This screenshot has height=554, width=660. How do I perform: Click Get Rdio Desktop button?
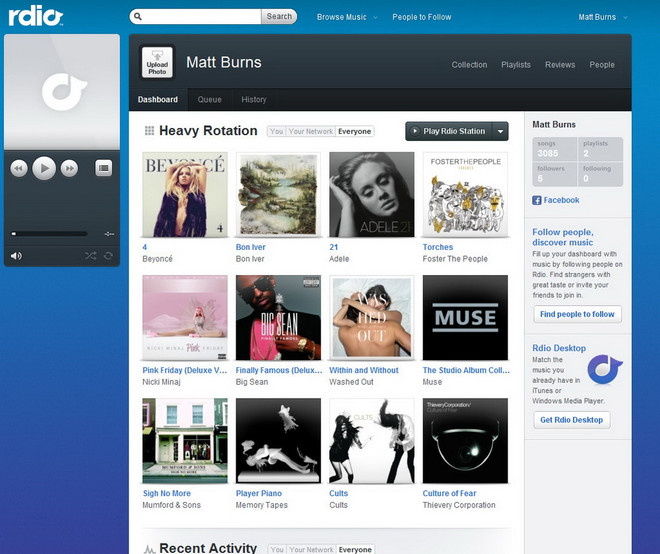pos(572,420)
